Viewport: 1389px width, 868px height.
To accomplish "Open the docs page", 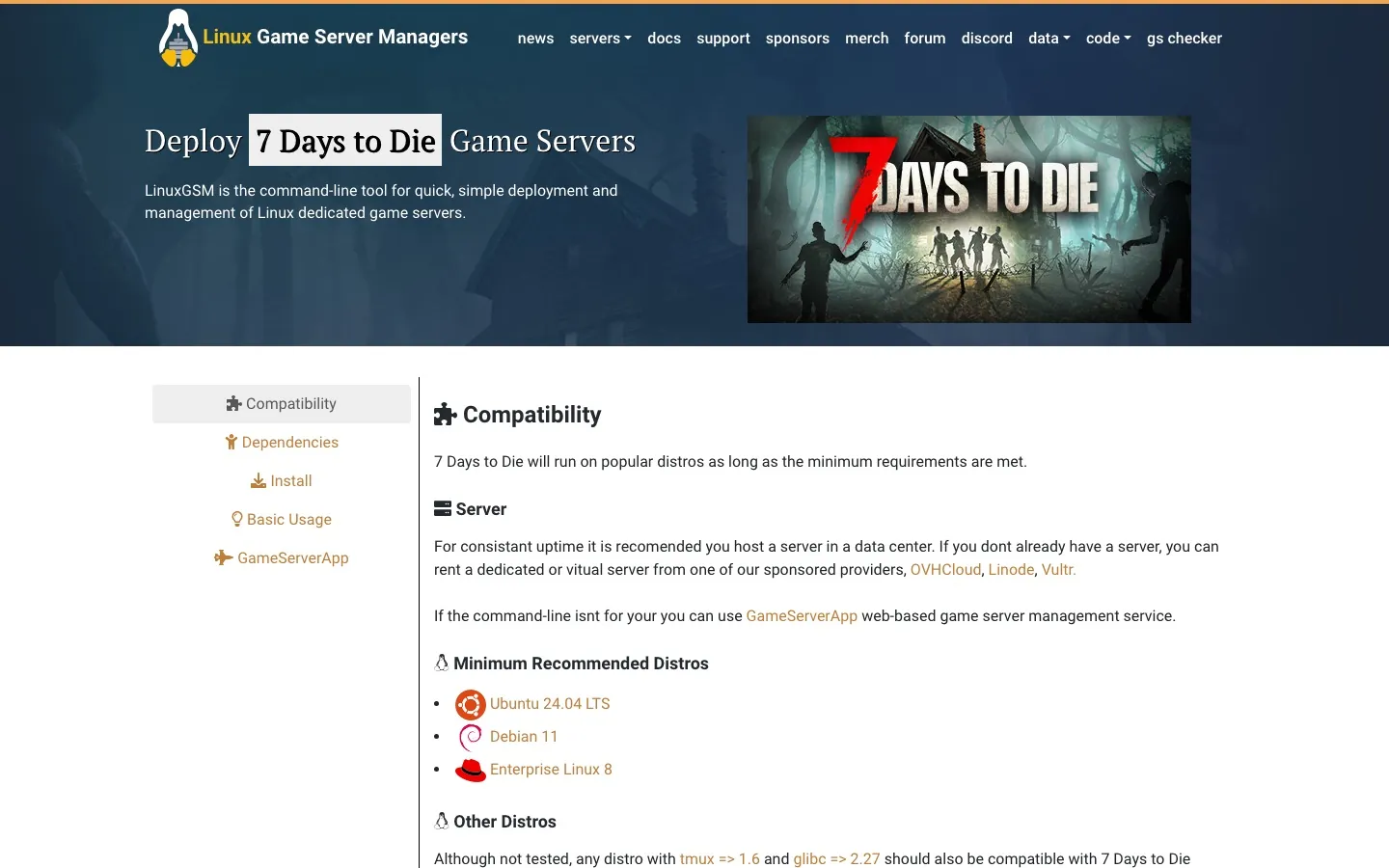I will pyautogui.click(x=664, y=39).
